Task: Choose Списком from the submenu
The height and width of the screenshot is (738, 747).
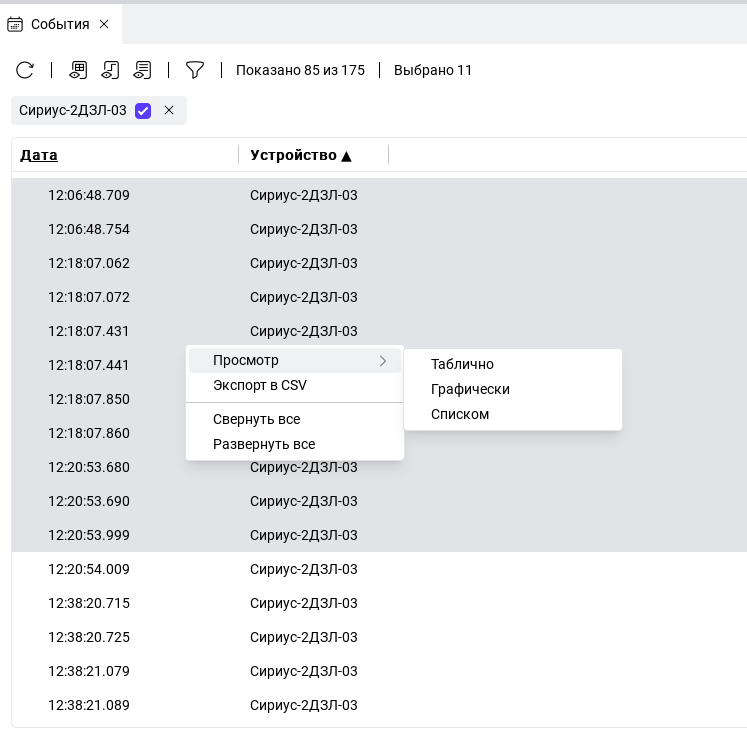Action: pyautogui.click(x=460, y=414)
